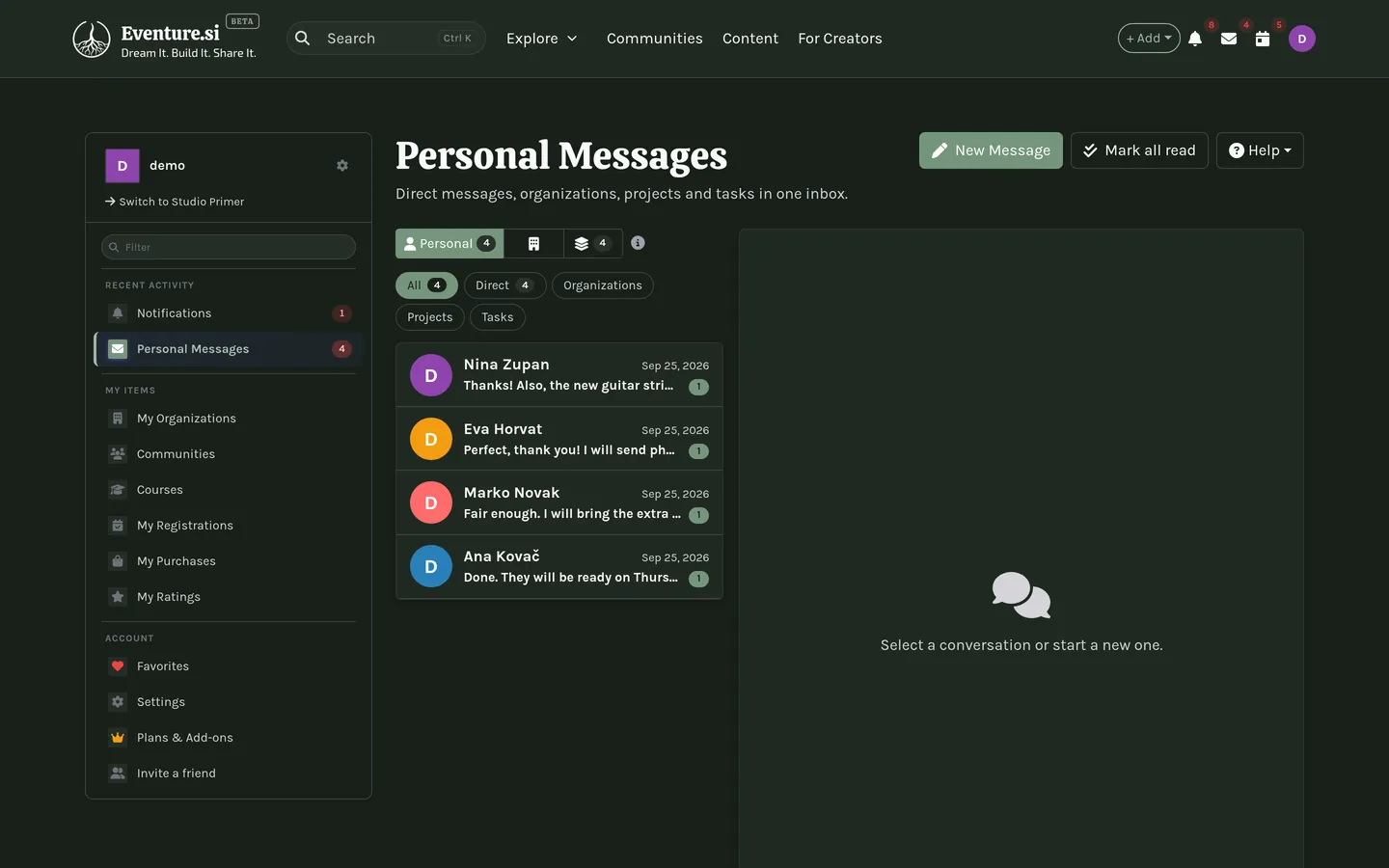Image resolution: width=1389 pixels, height=868 pixels.
Task: Open Favorites in the sidebar
Action: (229, 666)
